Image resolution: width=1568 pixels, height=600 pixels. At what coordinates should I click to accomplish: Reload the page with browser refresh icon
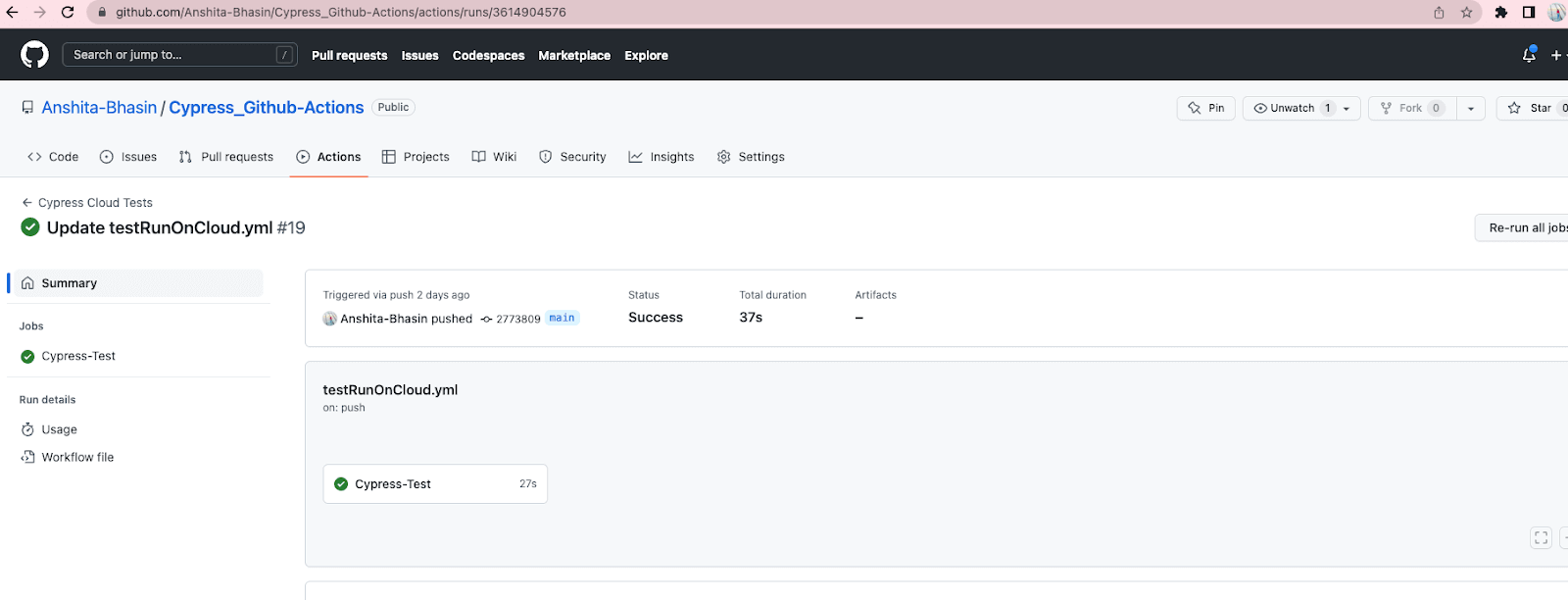point(68,13)
